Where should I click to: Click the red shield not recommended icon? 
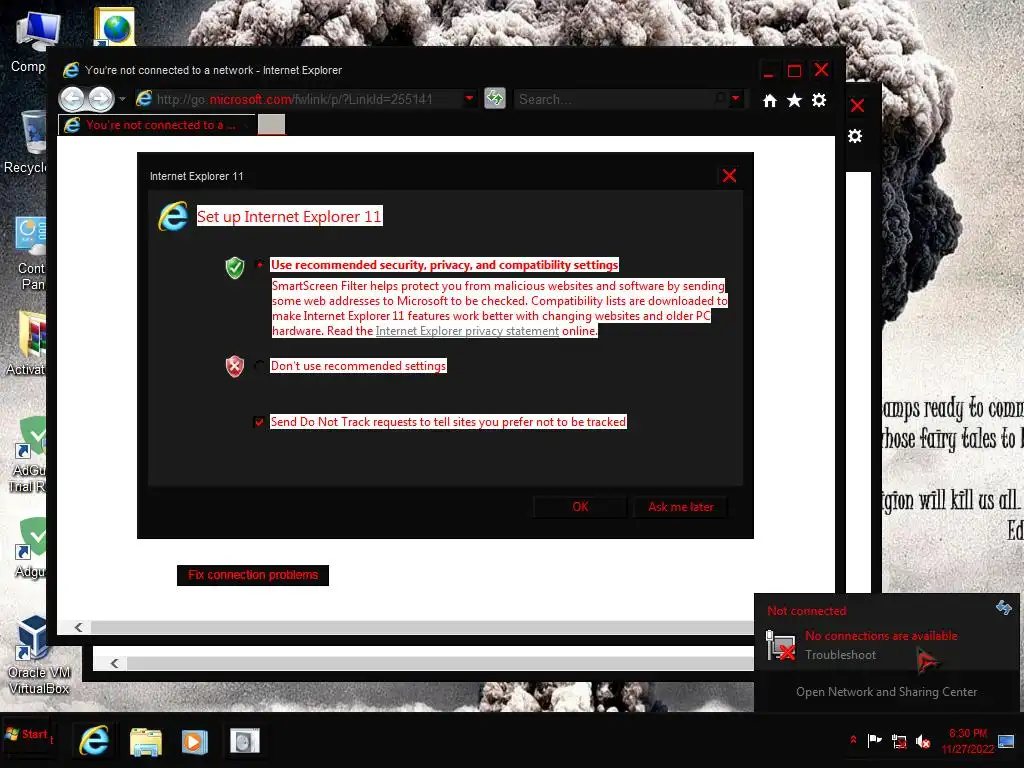pyautogui.click(x=234, y=366)
